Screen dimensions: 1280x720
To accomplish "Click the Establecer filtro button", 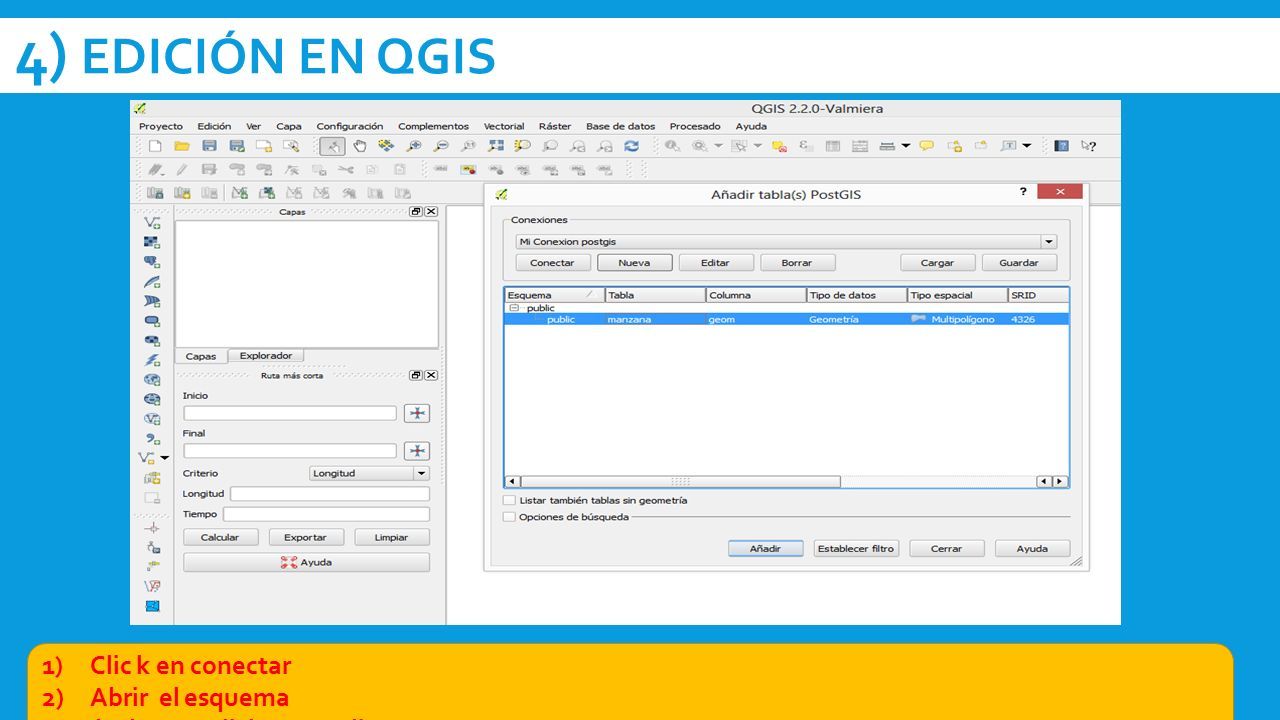I will tap(856, 548).
